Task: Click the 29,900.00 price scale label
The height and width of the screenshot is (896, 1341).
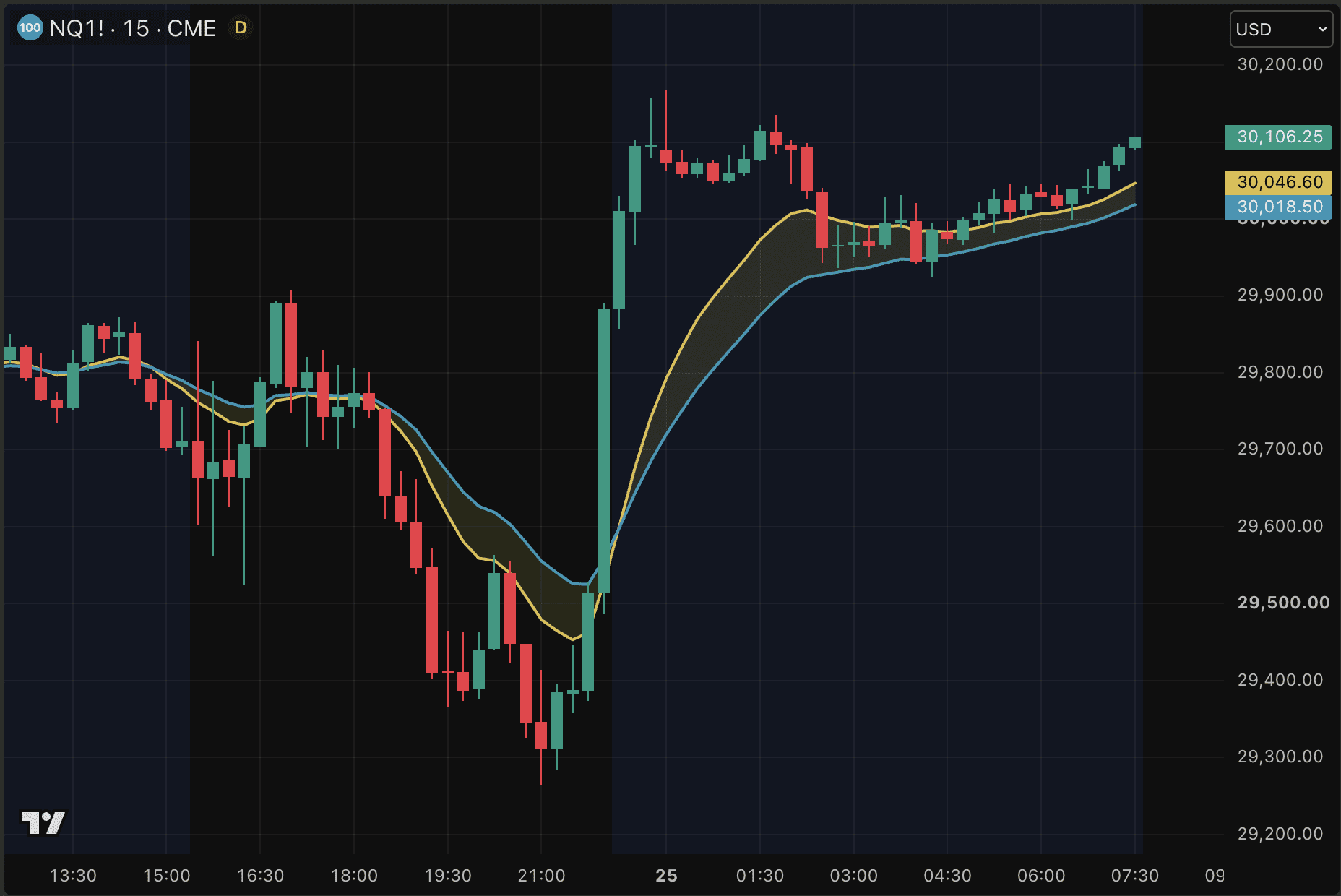Action: point(1280,295)
